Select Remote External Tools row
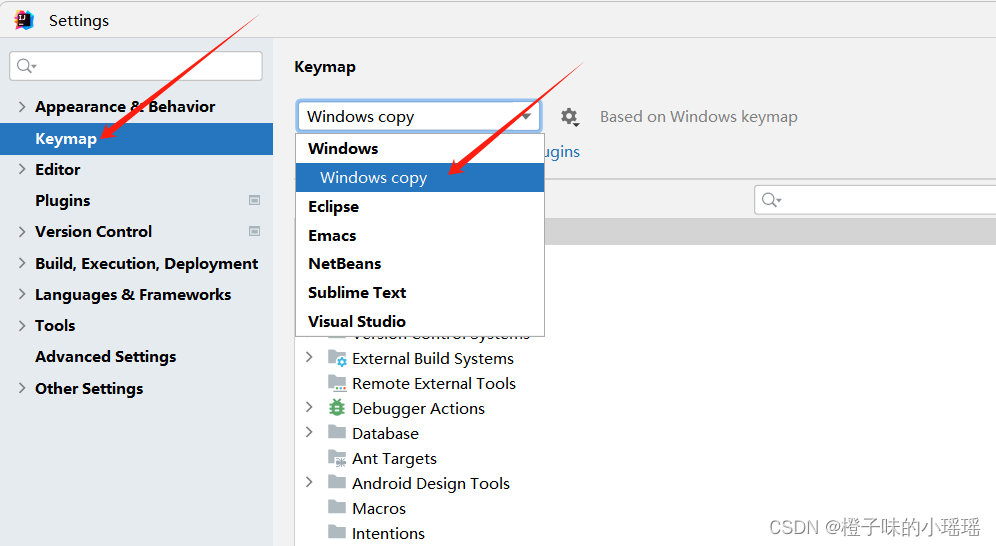The height and width of the screenshot is (546, 996). pyautogui.click(x=434, y=383)
